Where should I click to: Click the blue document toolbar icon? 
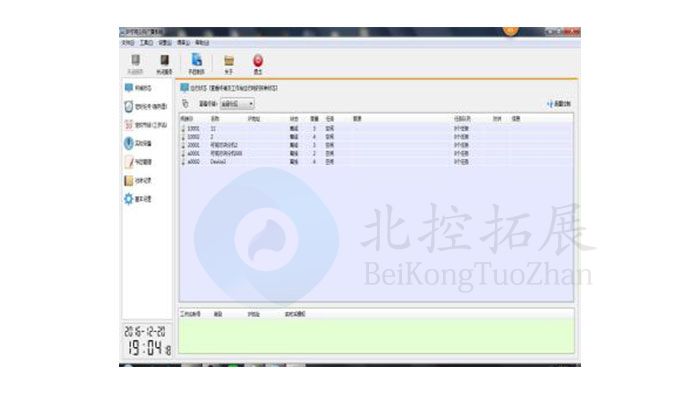pos(196,64)
